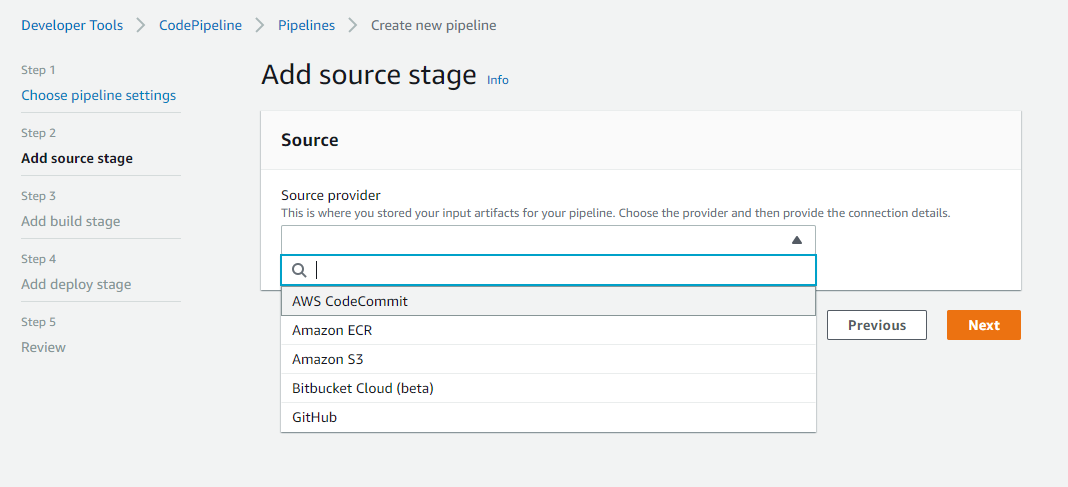Focus the provider search text field
Image resolution: width=1068 pixels, height=487 pixels.
coord(560,270)
